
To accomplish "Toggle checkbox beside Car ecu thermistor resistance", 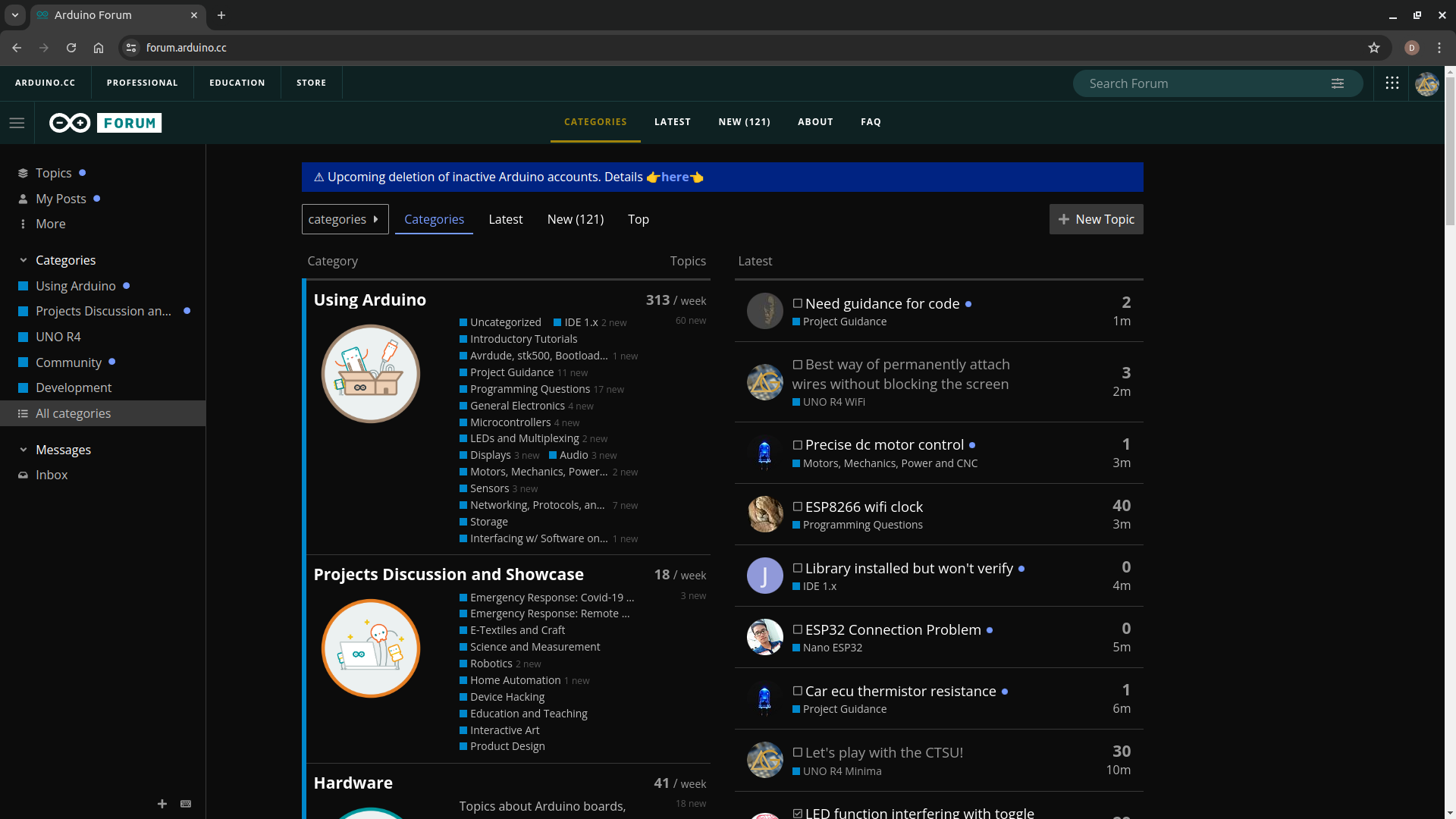I will (x=798, y=691).
